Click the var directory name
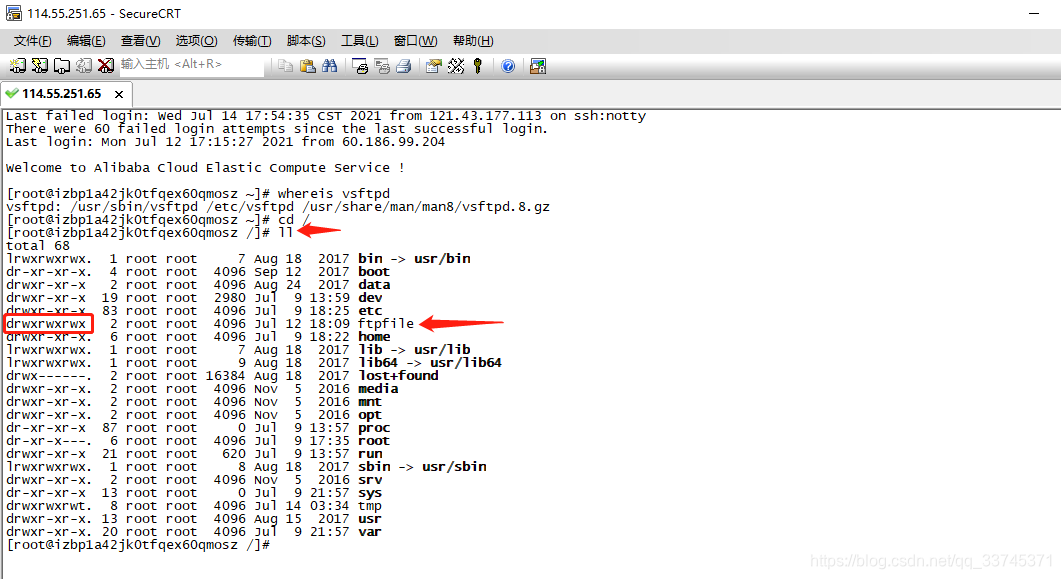The width and height of the screenshot is (1061, 579). [369, 532]
